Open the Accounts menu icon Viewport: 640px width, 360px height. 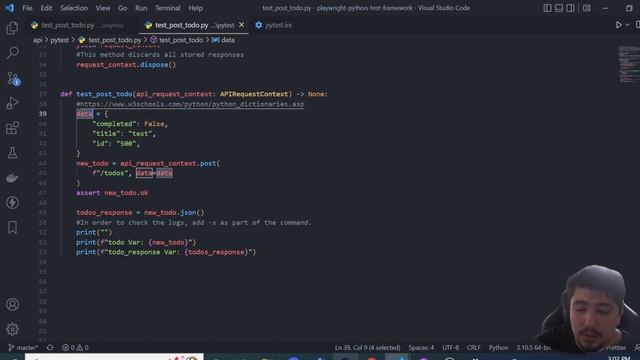click(12, 304)
